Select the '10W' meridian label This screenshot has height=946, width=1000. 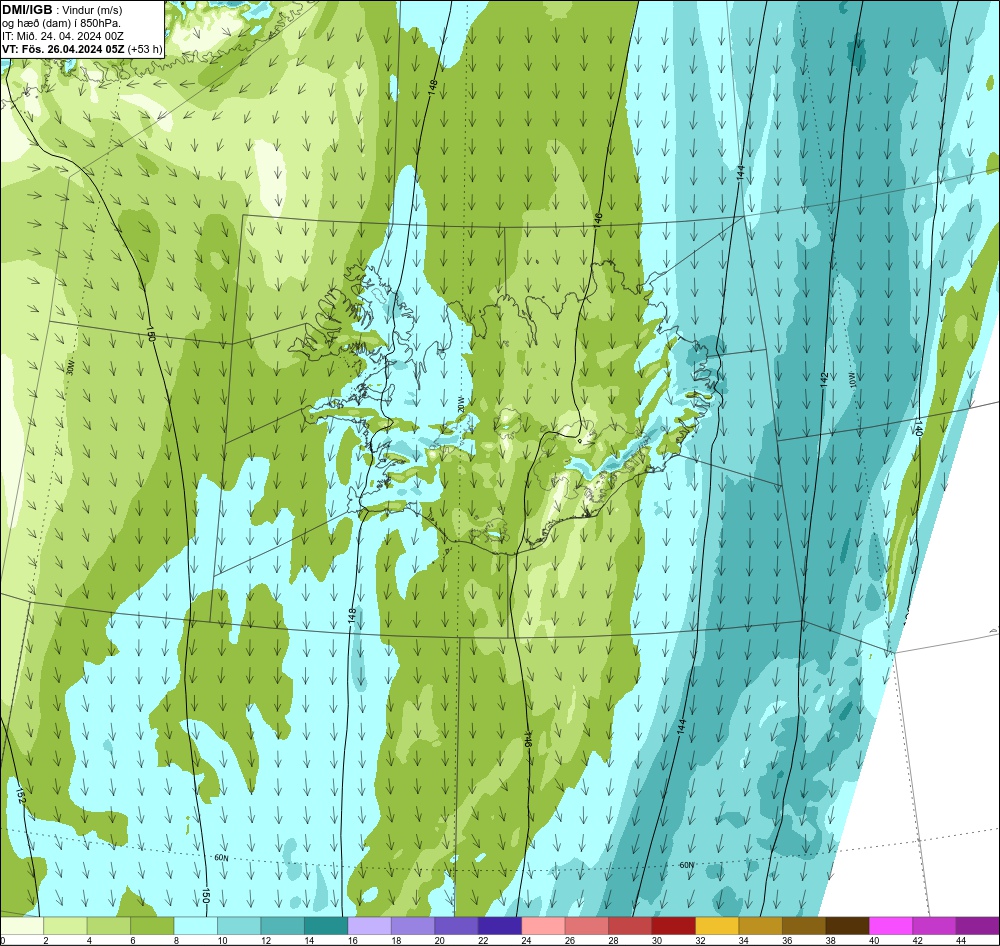coord(852,381)
